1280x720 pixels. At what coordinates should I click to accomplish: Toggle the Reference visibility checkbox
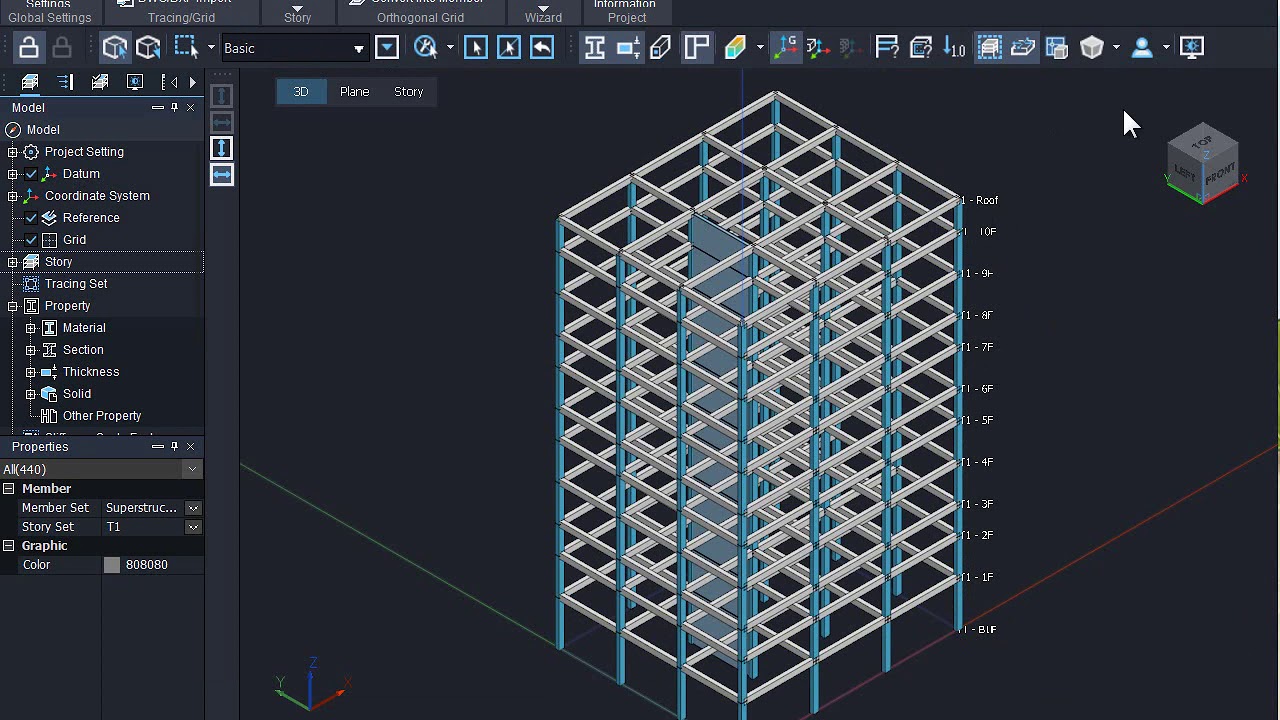[31, 218]
